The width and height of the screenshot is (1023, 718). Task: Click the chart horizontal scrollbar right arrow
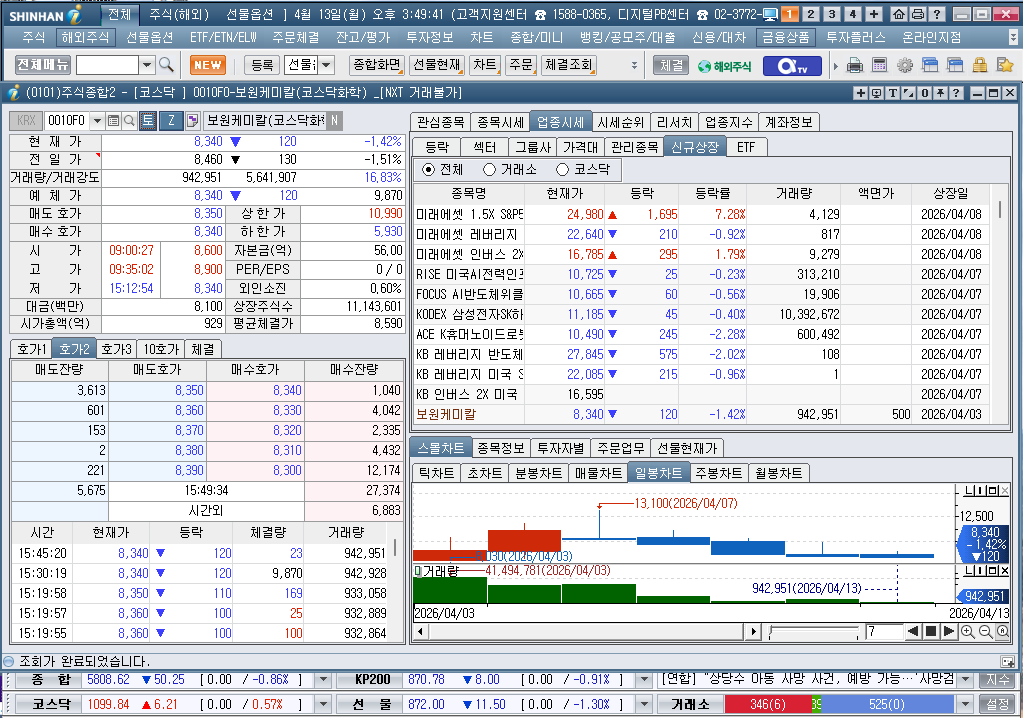(x=754, y=631)
